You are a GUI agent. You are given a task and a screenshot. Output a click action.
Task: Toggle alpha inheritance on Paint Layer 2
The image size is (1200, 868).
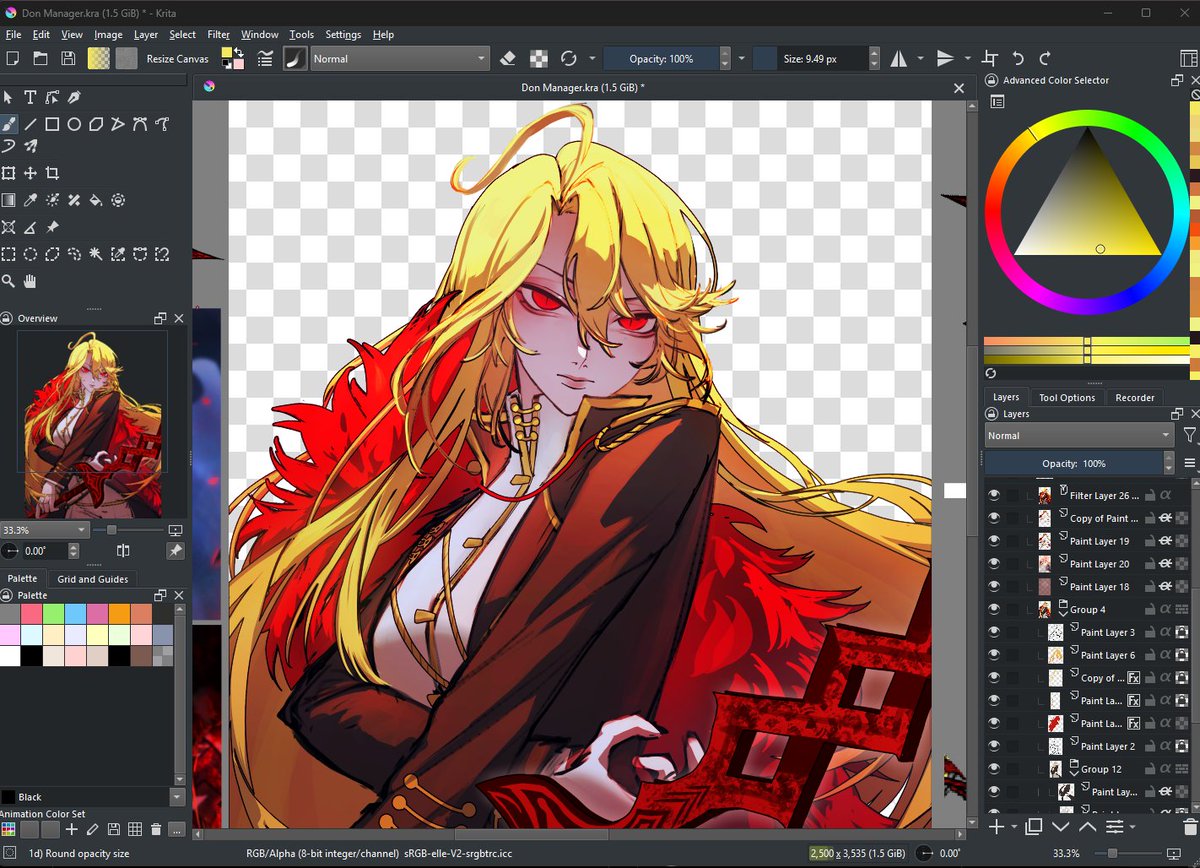click(1165, 746)
